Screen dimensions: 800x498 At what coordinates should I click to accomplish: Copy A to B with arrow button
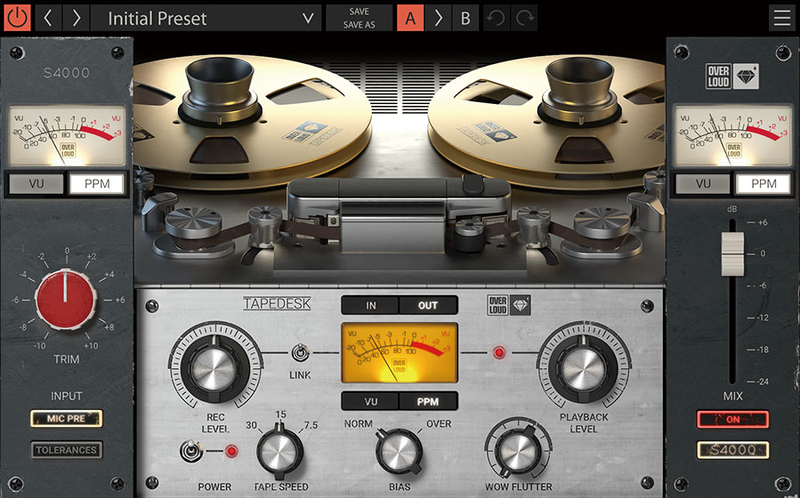pos(438,18)
